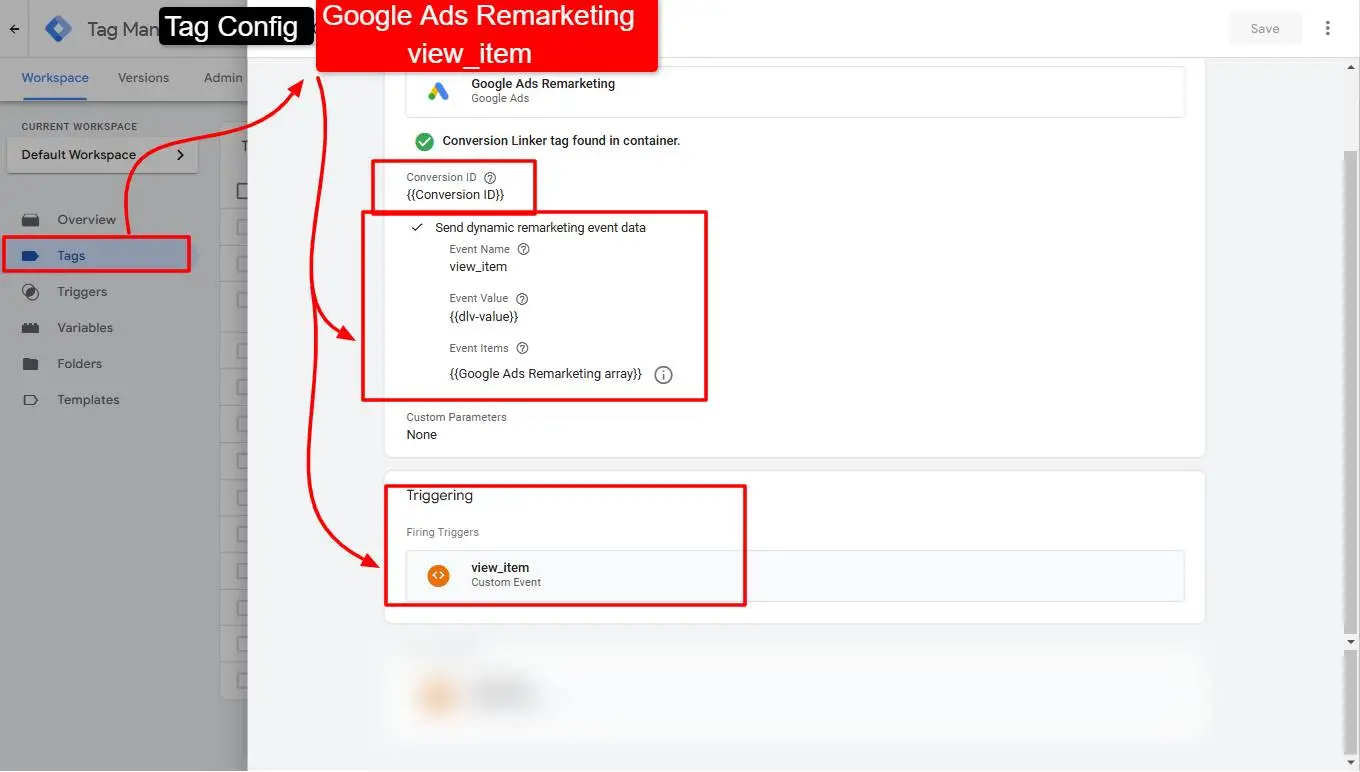Click the Google Tag Manager logo

[59, 29]
